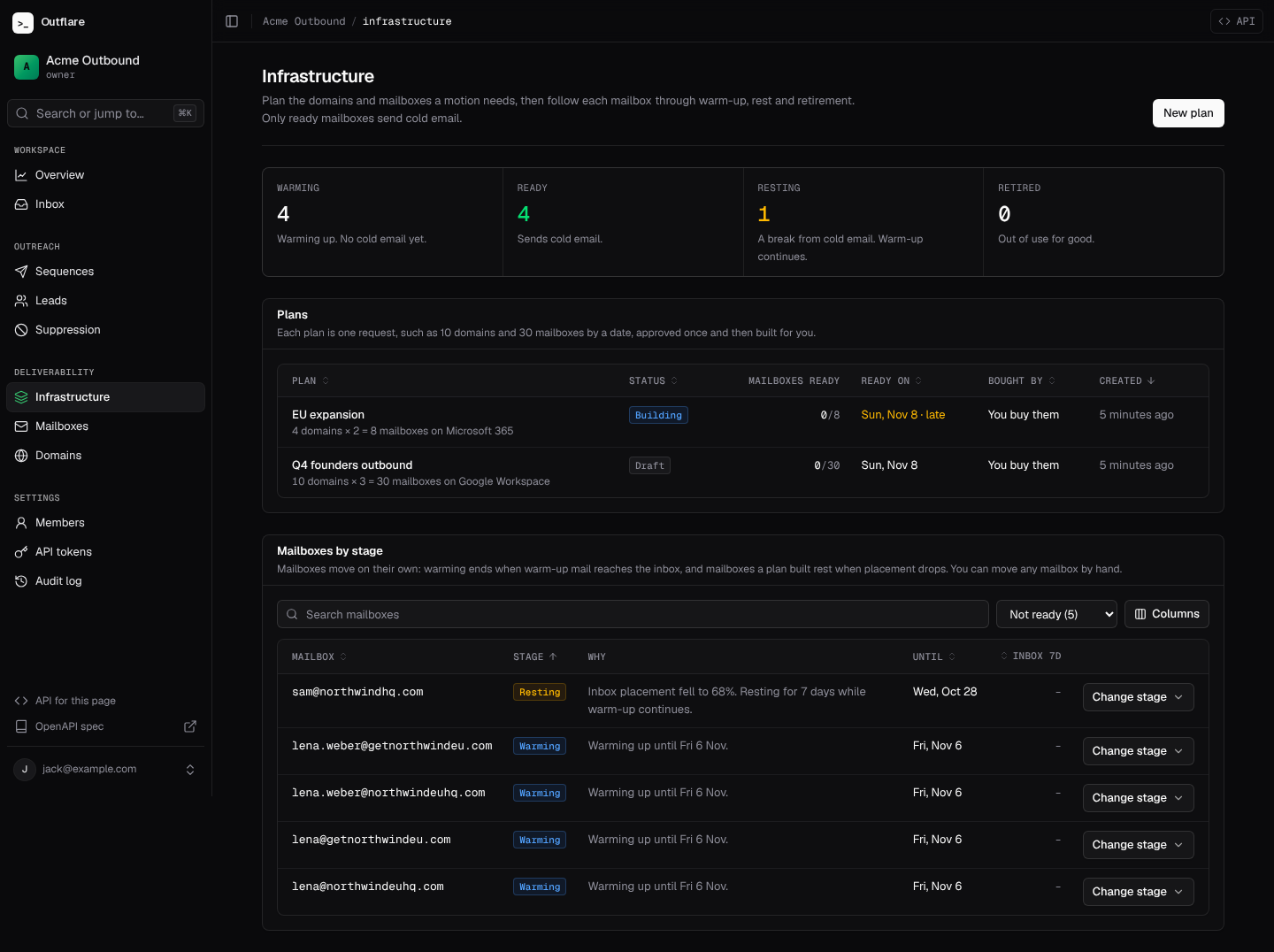This screenshot has width=1274, height=952.
Task: Click the Acme Outbound workspace avatar
Action: tap(27, 66)
